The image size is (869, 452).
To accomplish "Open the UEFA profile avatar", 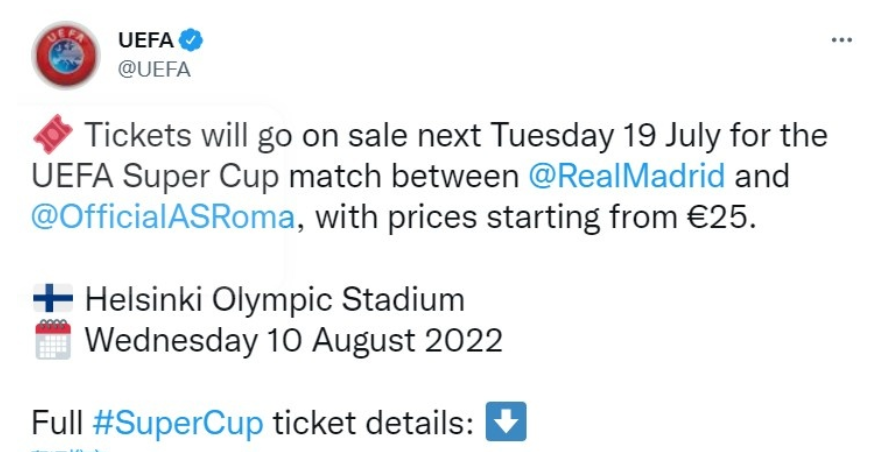I will [66, 55].
